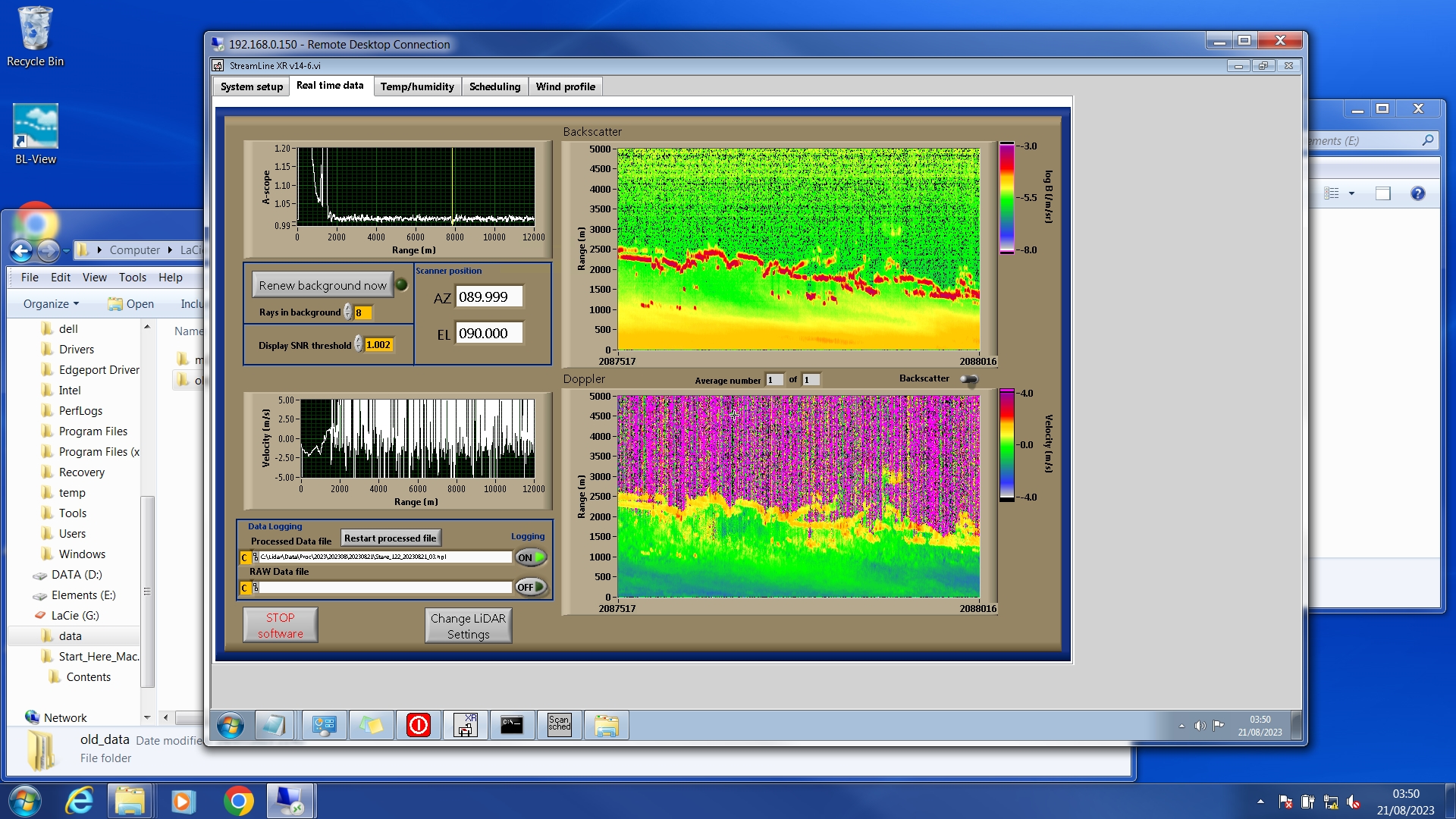
Task: Open the Organize dropdown in Explorer
Action: pos(51,303)
